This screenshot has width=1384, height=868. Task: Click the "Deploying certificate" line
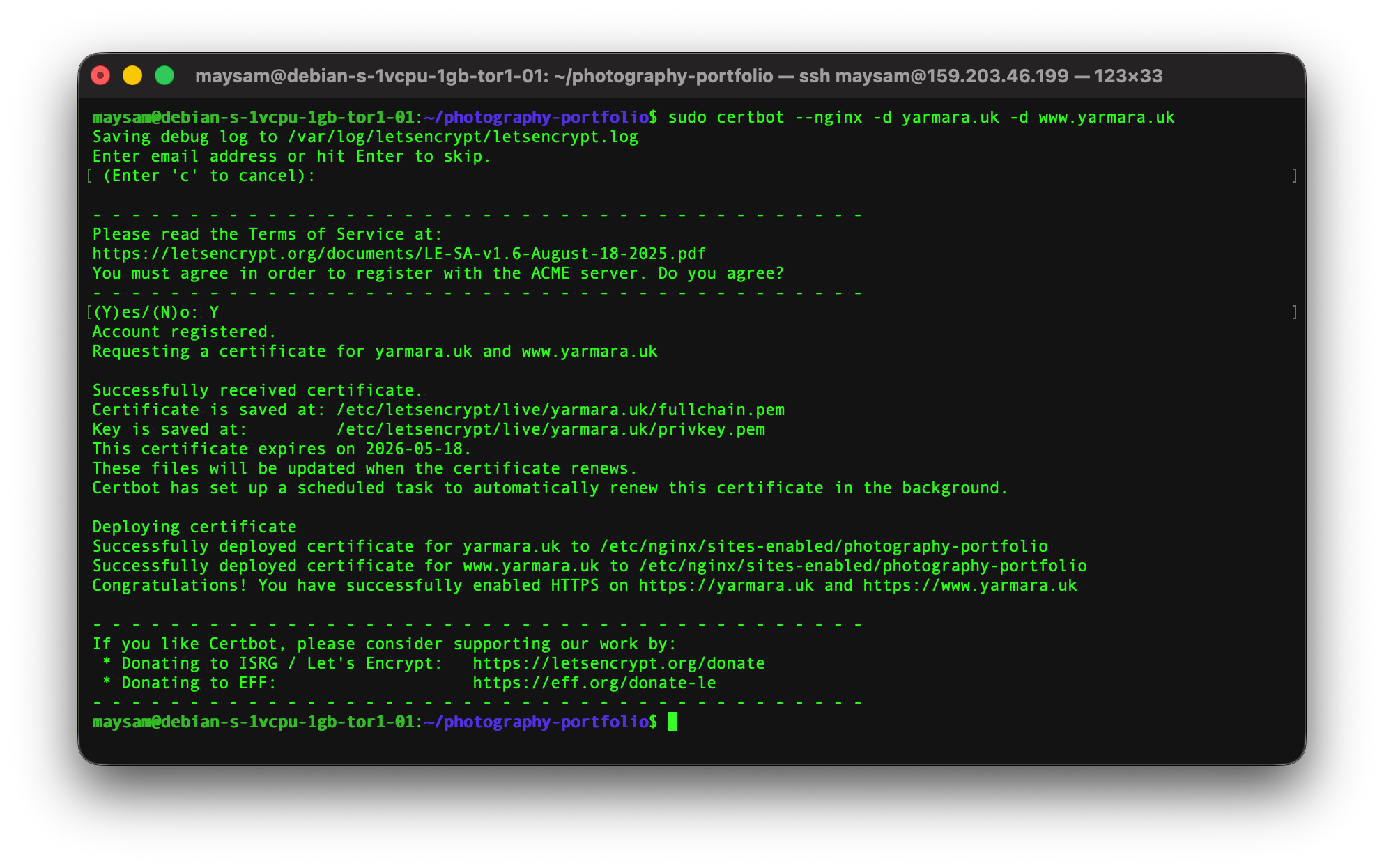click(x=194, y=527)
